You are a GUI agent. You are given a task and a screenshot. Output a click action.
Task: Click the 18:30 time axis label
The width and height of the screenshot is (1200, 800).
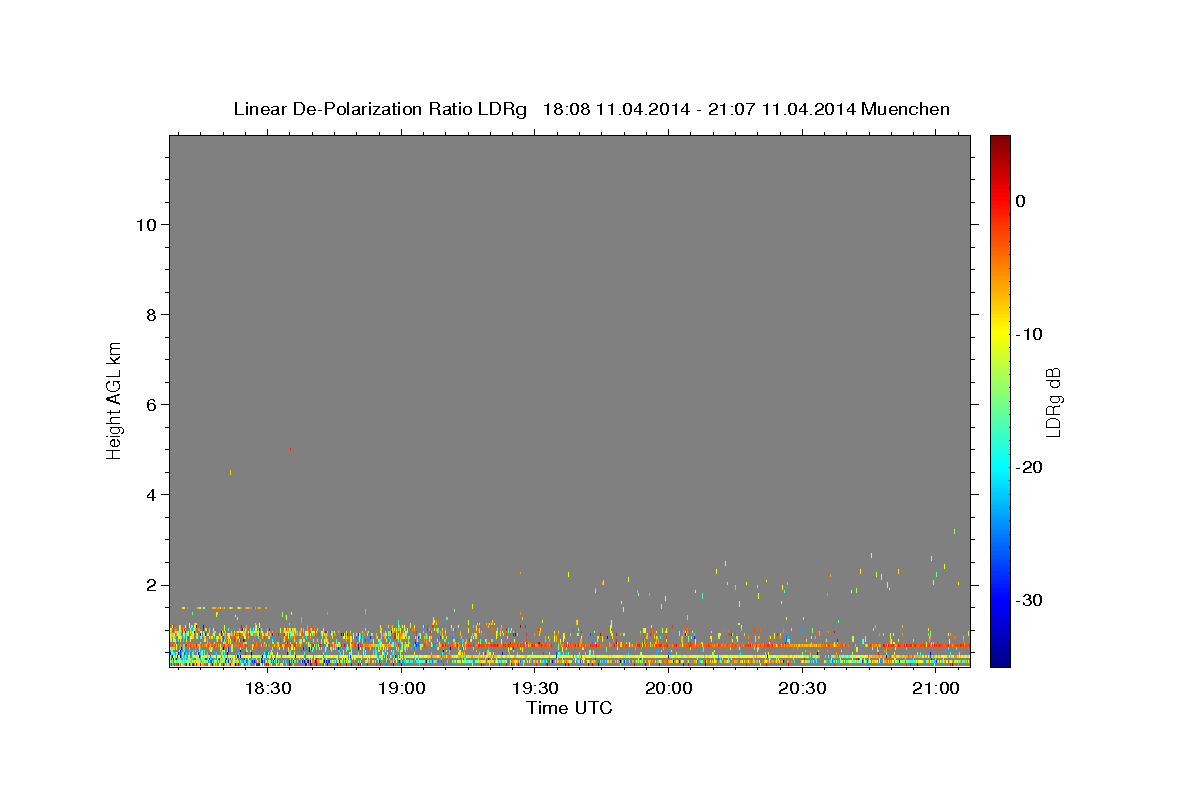pos(268,689)
